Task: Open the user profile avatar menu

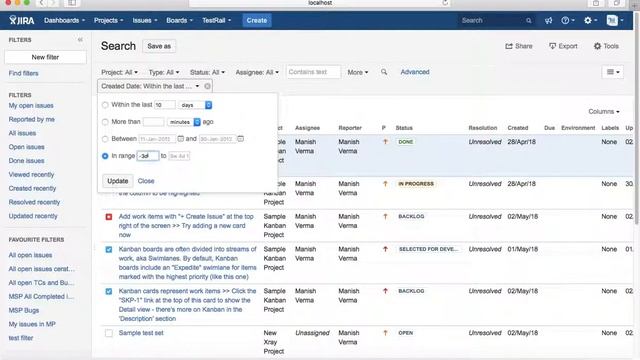Action: pos(614,20)
